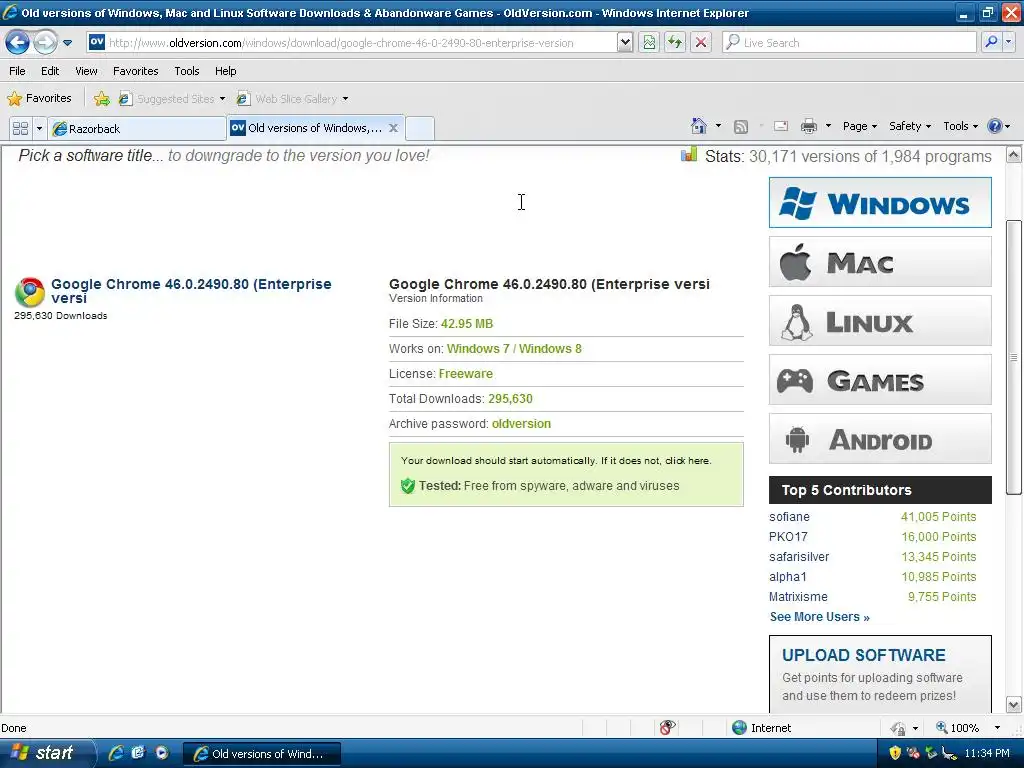The height and width of the screenshot is (768, 1024).
Task: Close the Old versions of Windows tab
Action: coord(393,128)
